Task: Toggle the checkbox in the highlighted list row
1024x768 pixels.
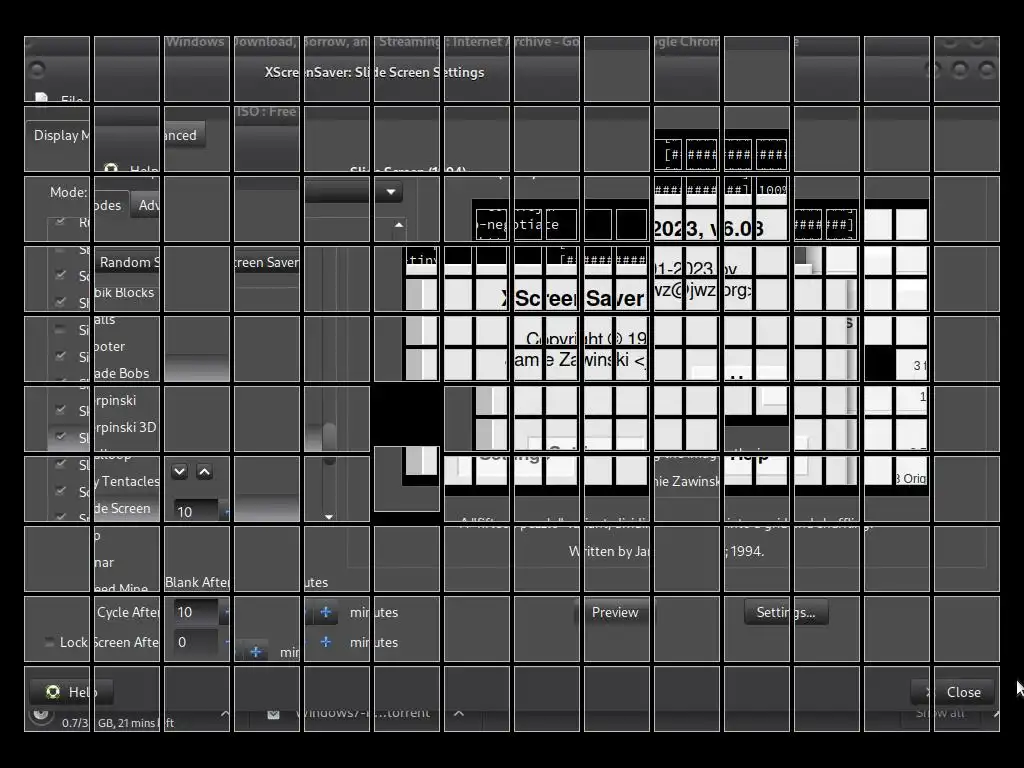Action: (x=61, y=436)
